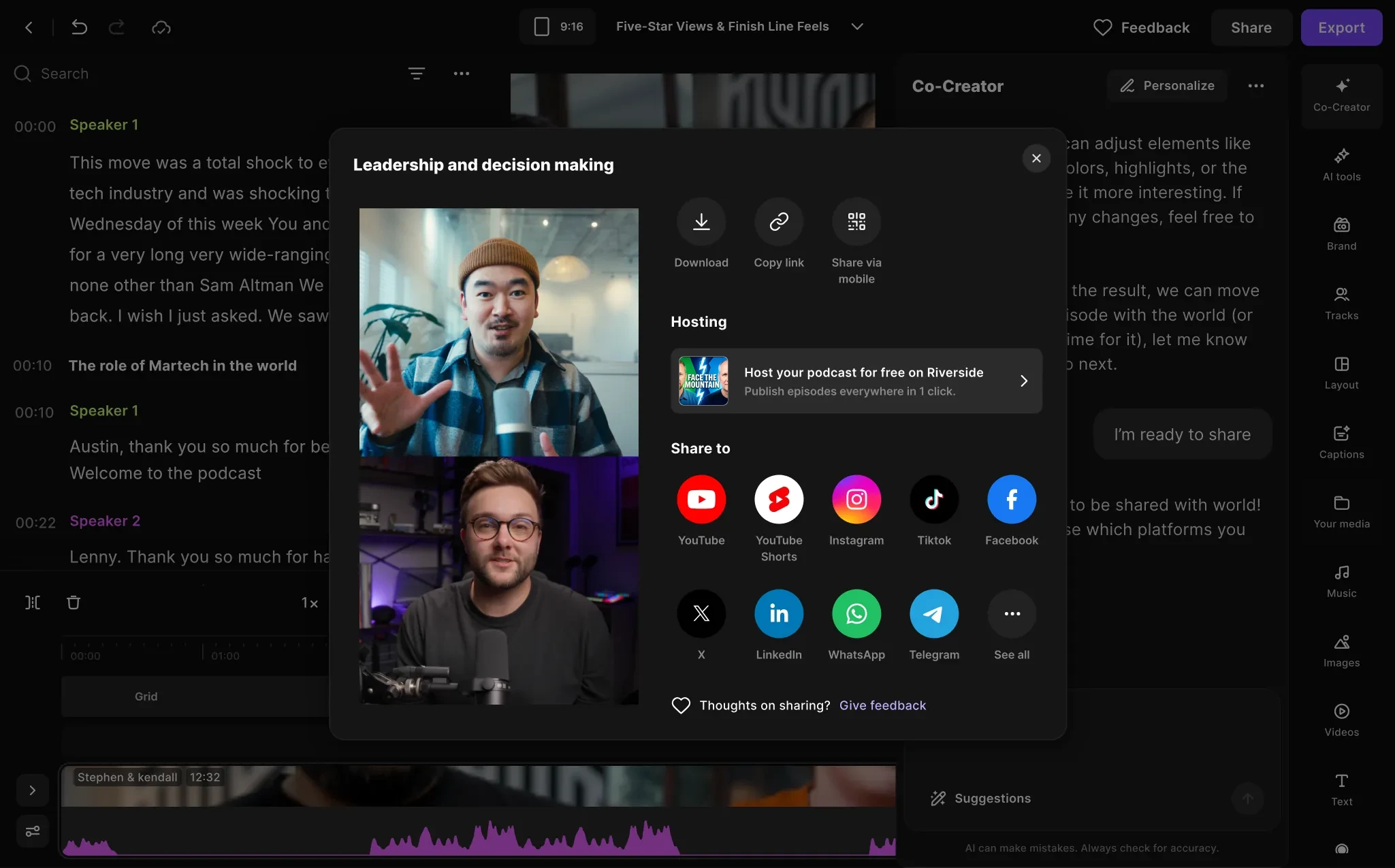Open Share via mobile QR option
This screenshot has width=1395, height=868.
[856, 222]
